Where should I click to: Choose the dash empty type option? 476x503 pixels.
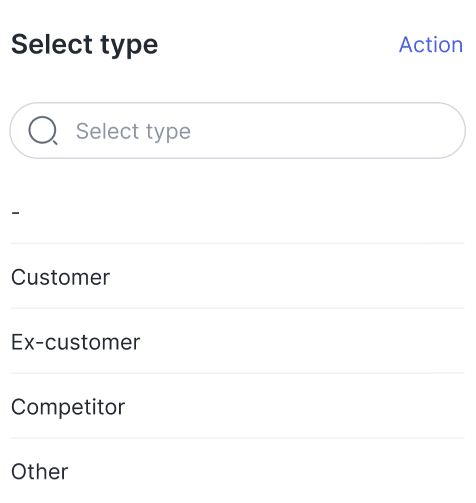pyautogui.click(x=238, y=211)
